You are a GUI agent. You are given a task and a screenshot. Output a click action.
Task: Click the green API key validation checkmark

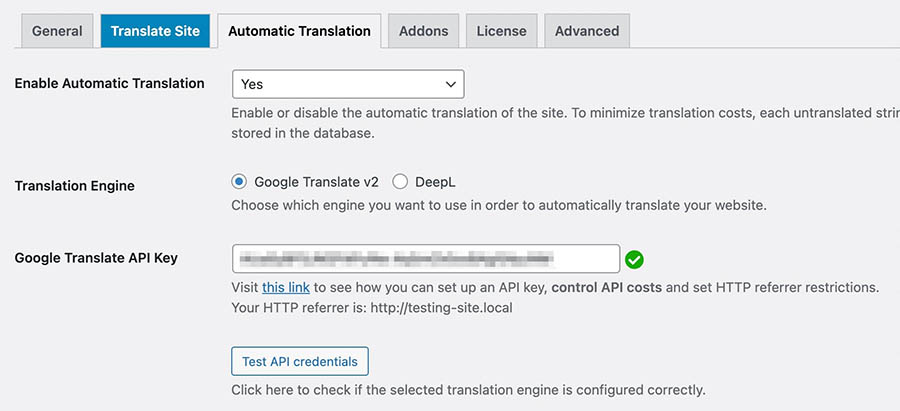pyautogui.click(x=634, y=260)
